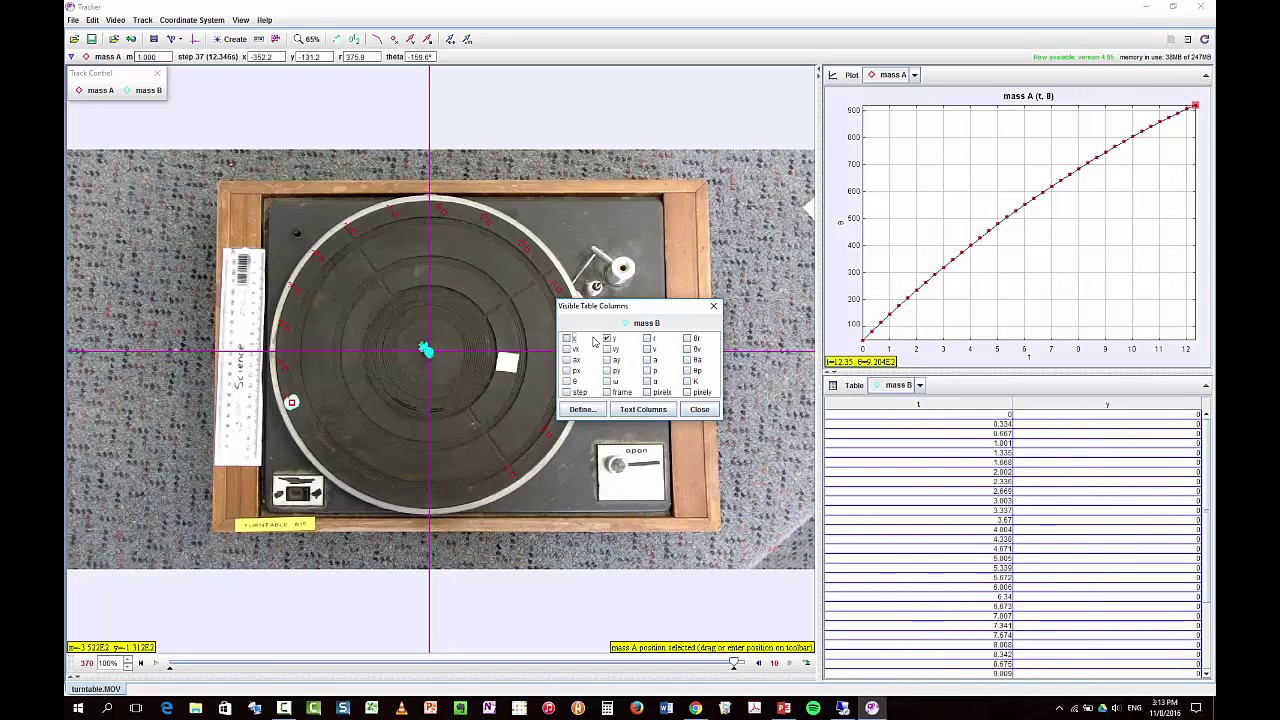Select mass B in Track Control

click(x=143, y=90)
